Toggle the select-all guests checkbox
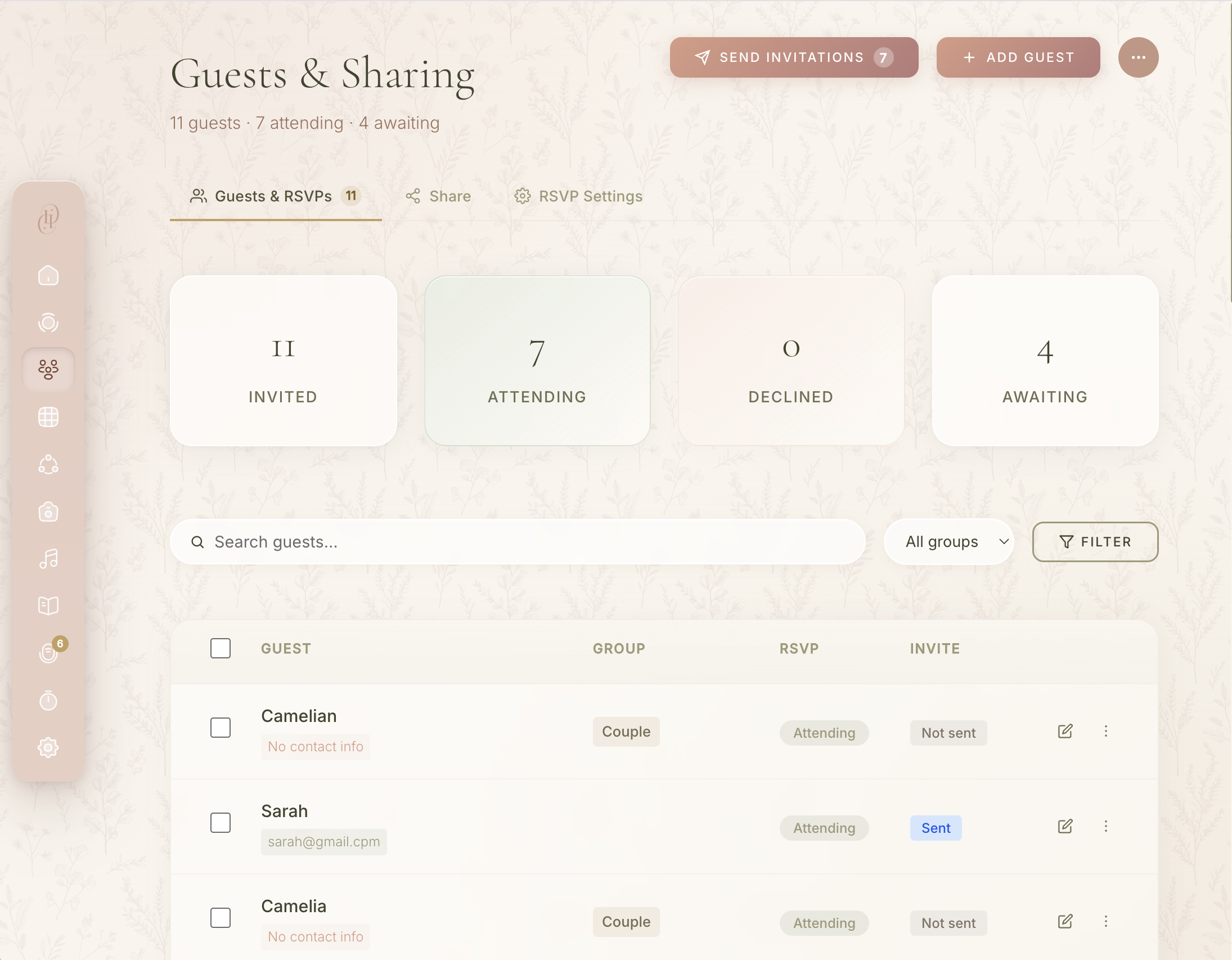 [x=221, y=648]
